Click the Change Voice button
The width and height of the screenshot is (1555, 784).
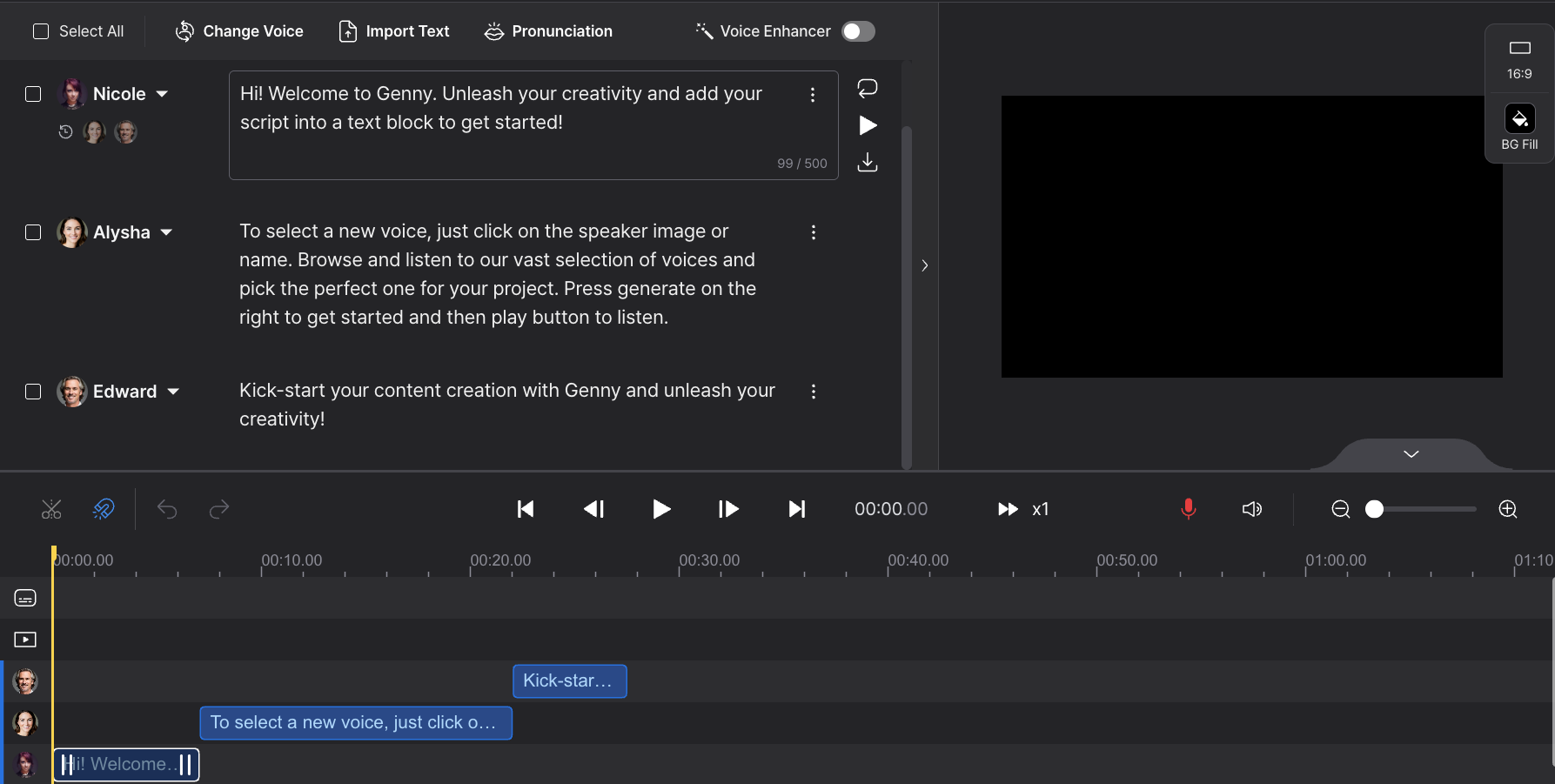[x=239, y=31]
